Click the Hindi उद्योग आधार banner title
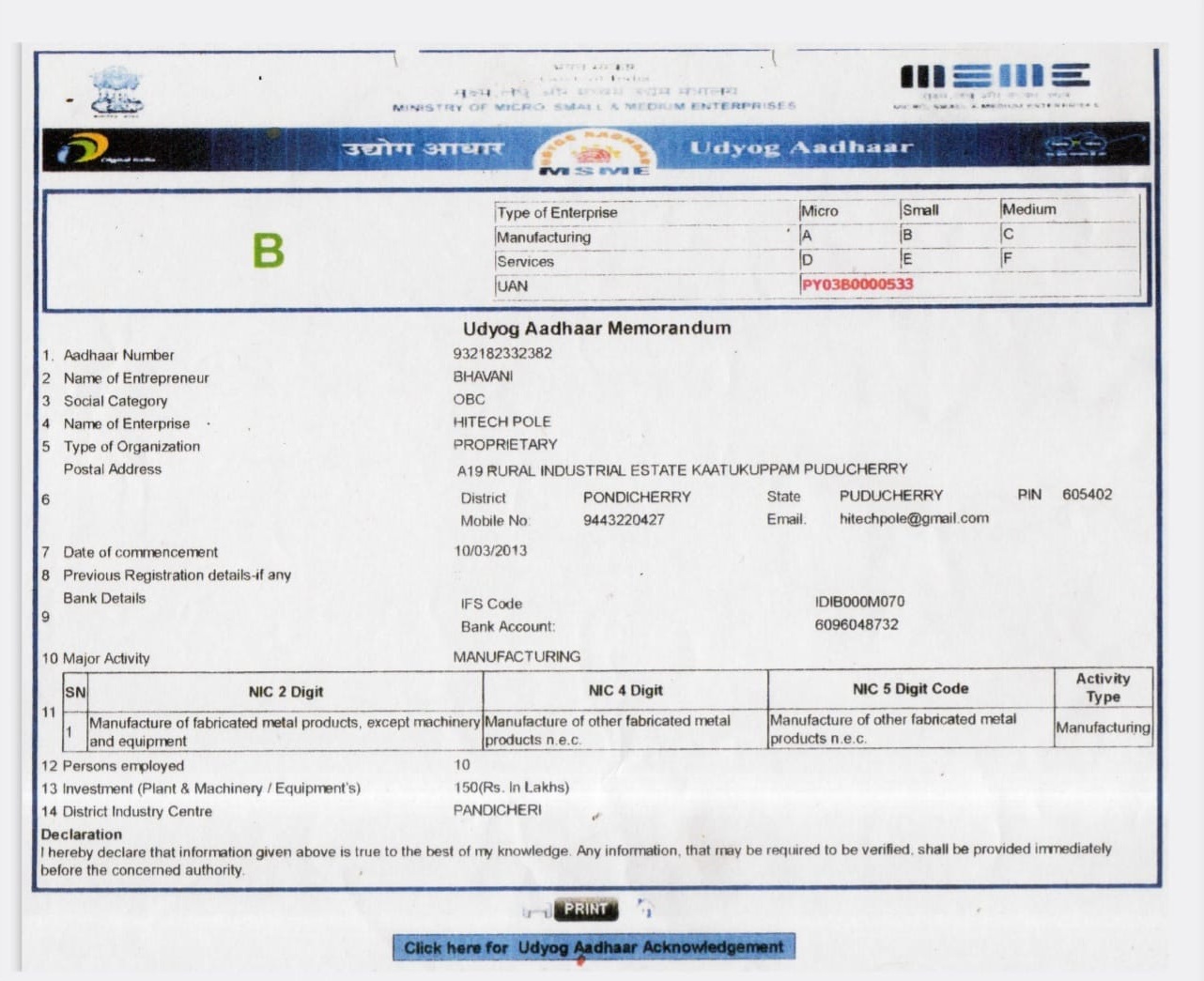Screen dimensions: 1204x981 click(x=423, y=148)
